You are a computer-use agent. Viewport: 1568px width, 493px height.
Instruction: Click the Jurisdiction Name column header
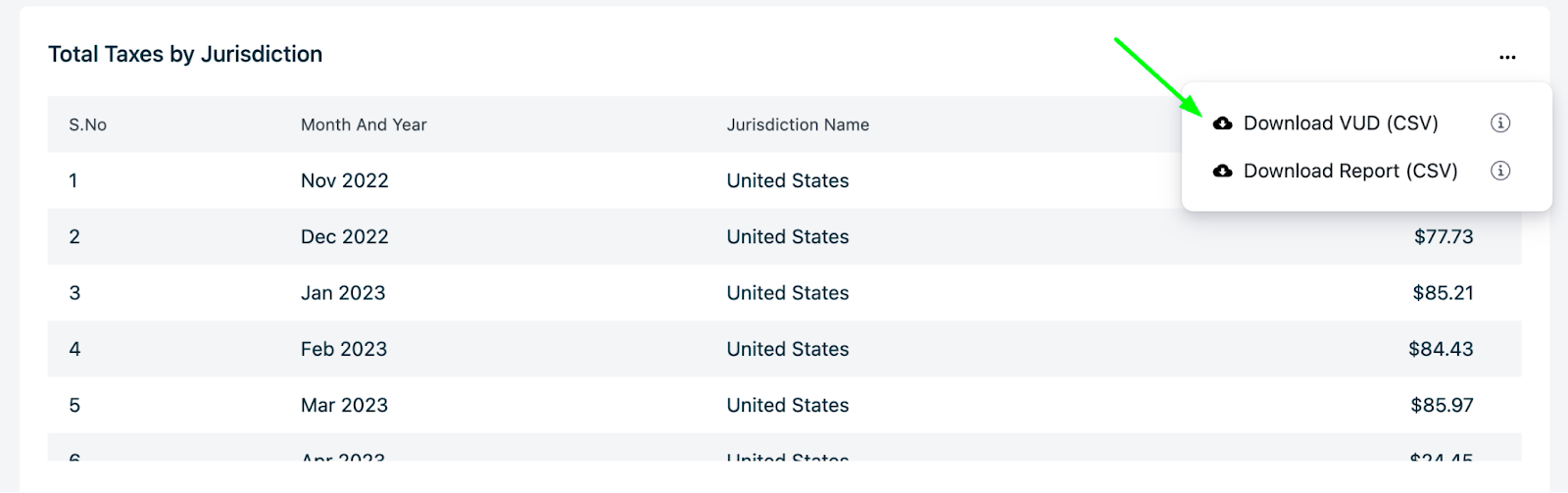[x=798, y=125]
